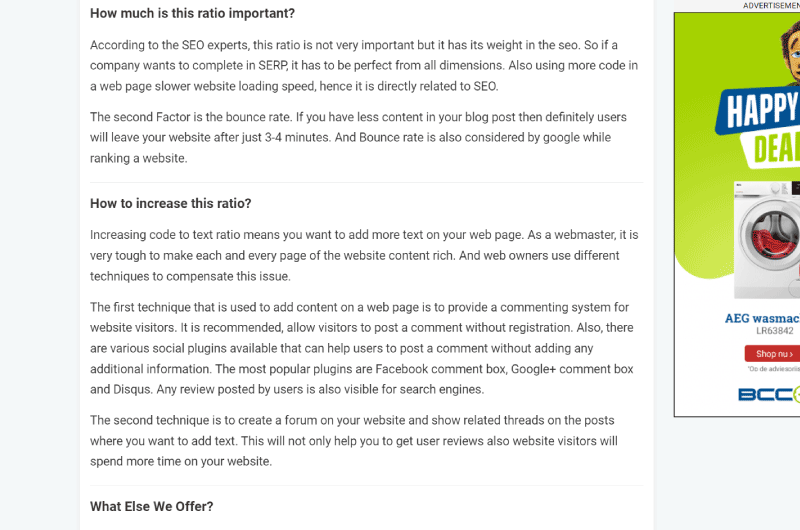Click the What Else We Offer heading
The image size is (800, 530).
pyautogui.click(x=152, y=507)
